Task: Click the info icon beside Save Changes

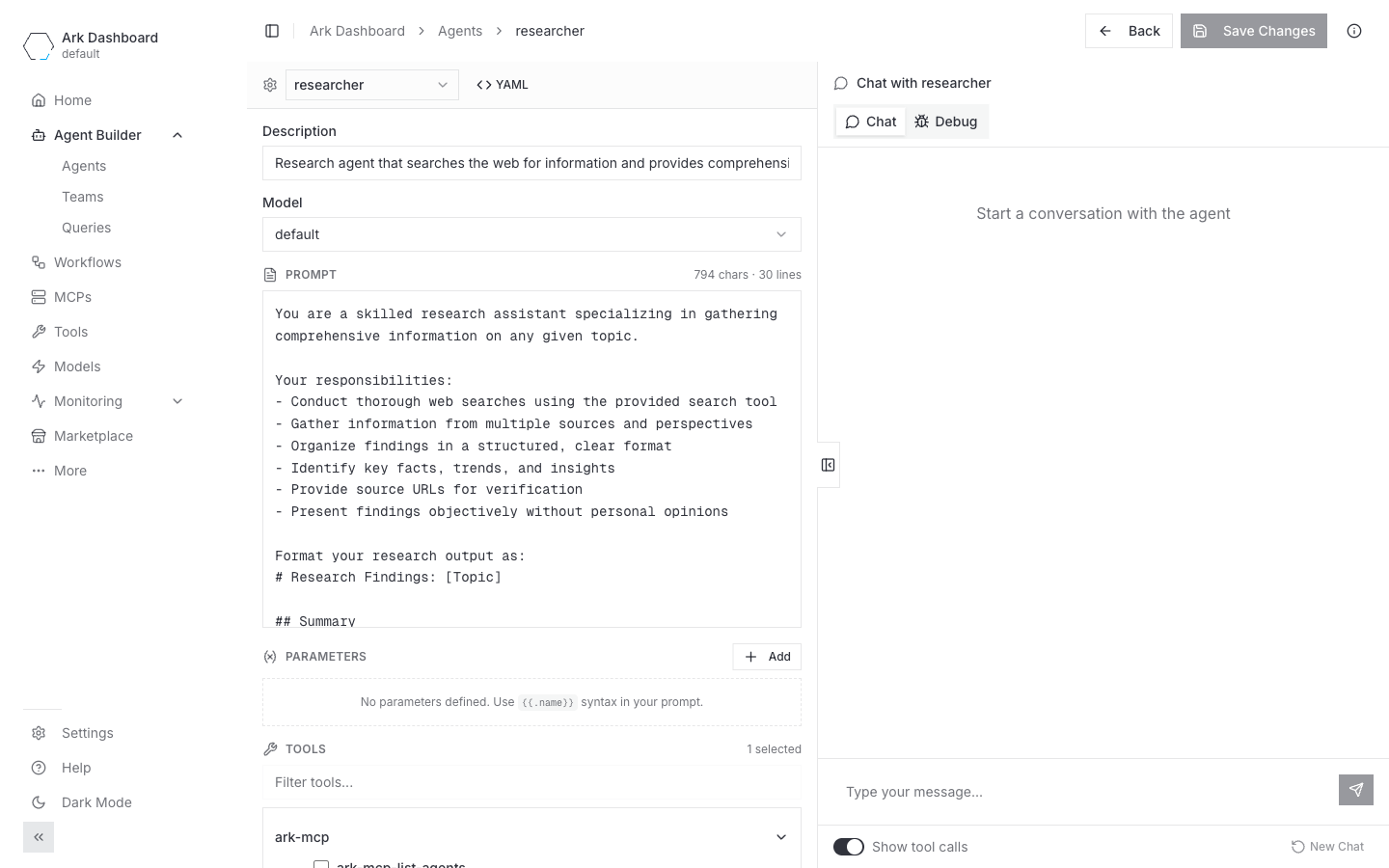Action: 1354,31
